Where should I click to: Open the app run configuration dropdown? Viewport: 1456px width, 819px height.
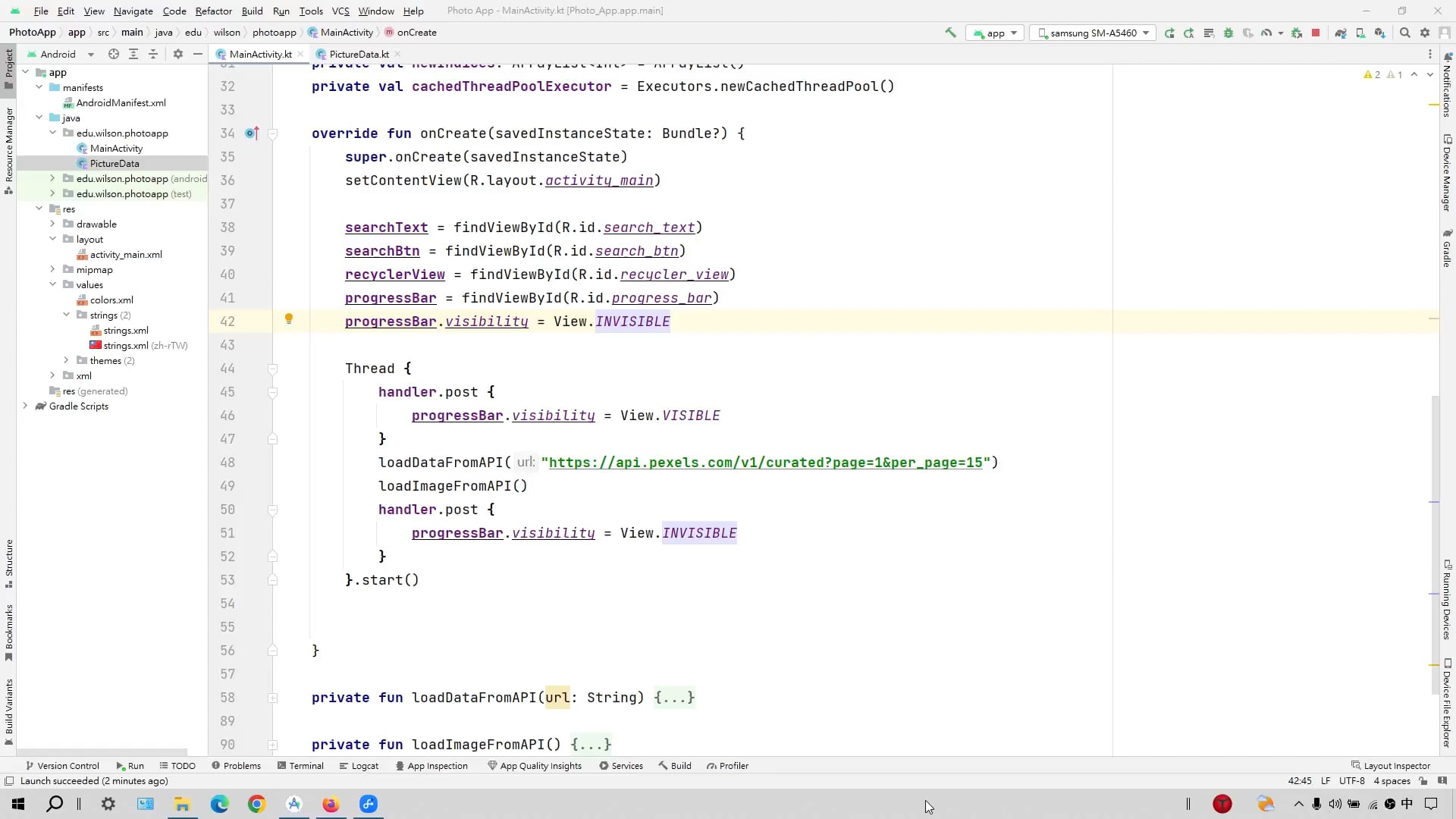[995, 33]
